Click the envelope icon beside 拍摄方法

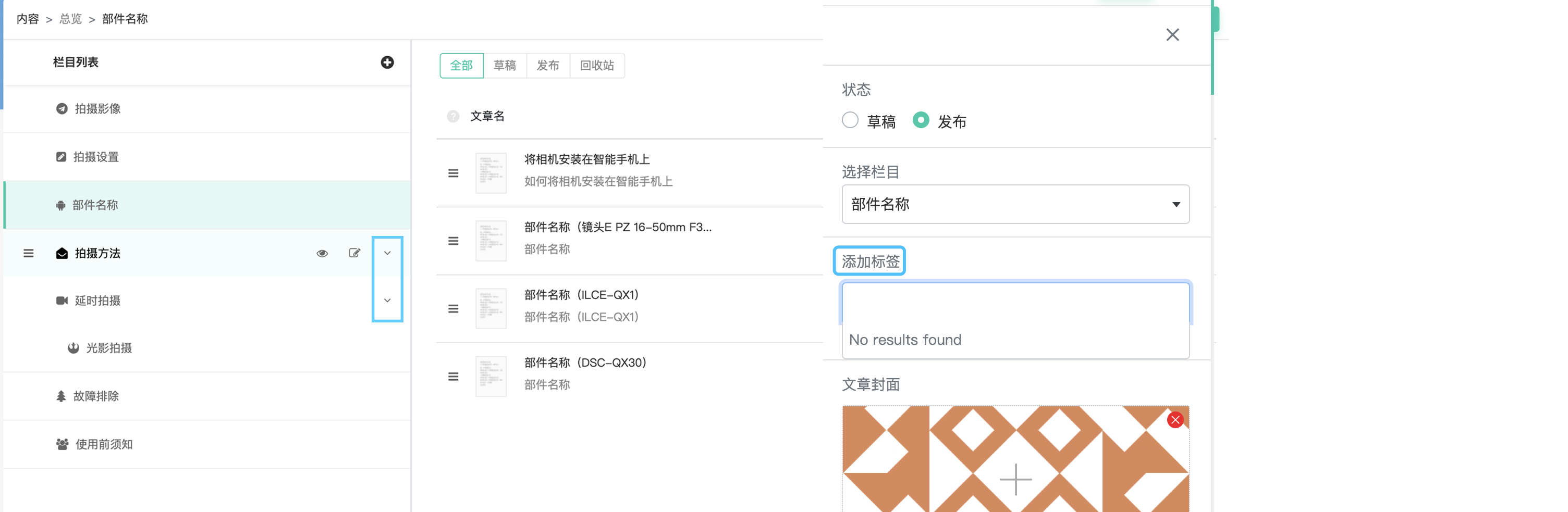[61, 253]
